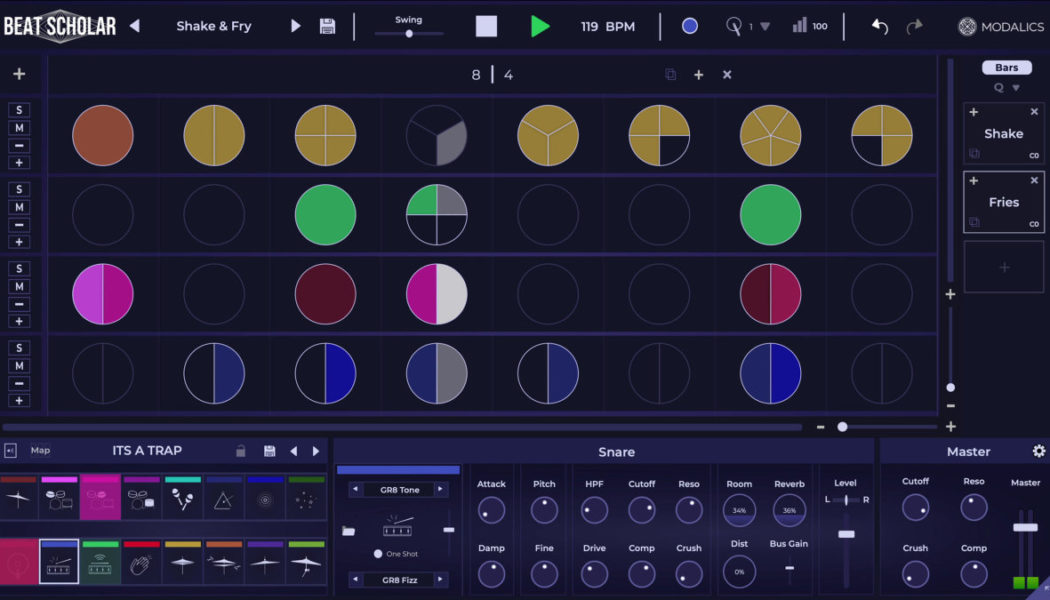Select the triangle instrument pad
This screenshot has width=1050, height=600.
click(222, 499)
